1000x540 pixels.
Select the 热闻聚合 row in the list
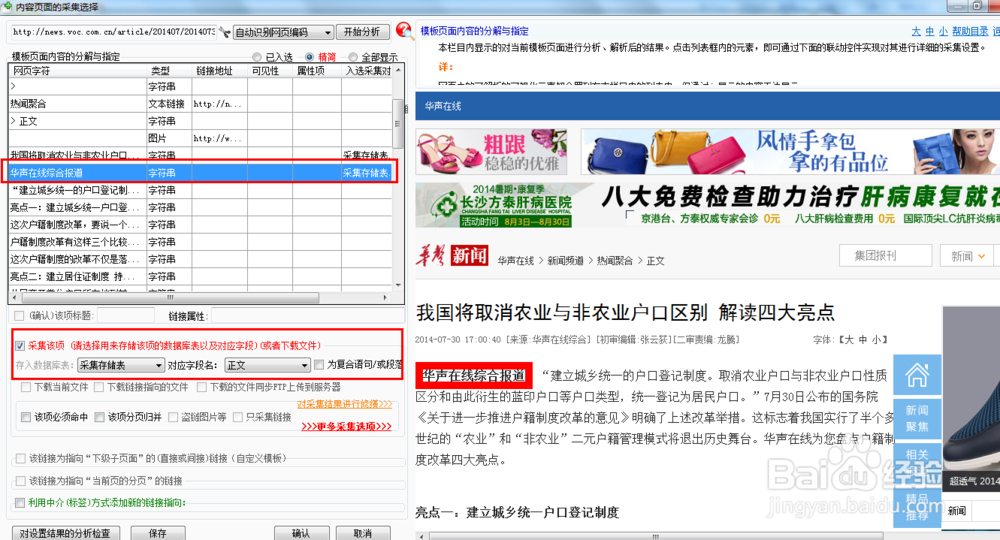pyautogui.click(x=201, y=104)
